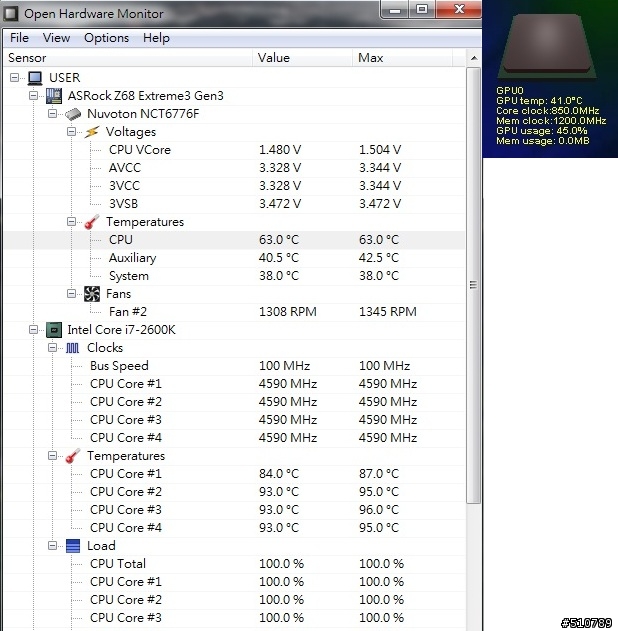Viewport: 618px width, 631px height.
Task: Click the Intel Core i7-2600K processor icon
Action: click(x=54, y=330)
